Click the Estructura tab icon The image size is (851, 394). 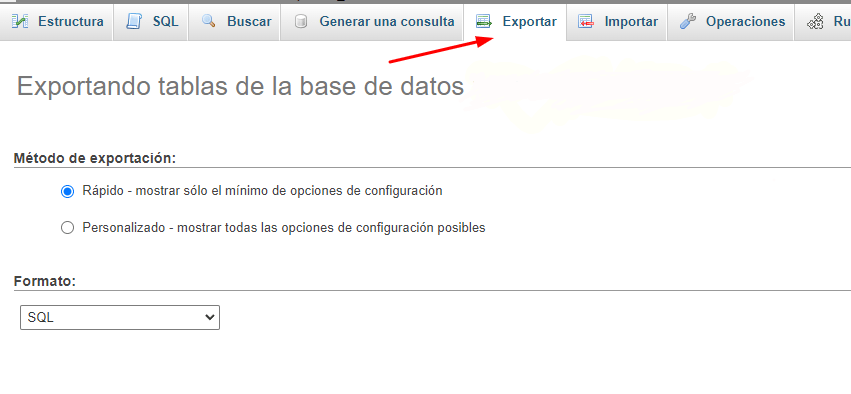pyautogui.click(x=20, y=22)
